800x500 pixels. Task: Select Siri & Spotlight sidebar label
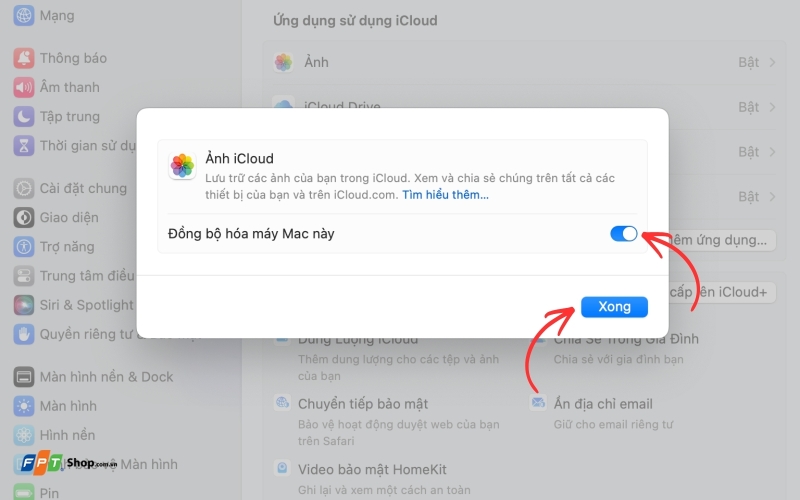pos(87,305)
